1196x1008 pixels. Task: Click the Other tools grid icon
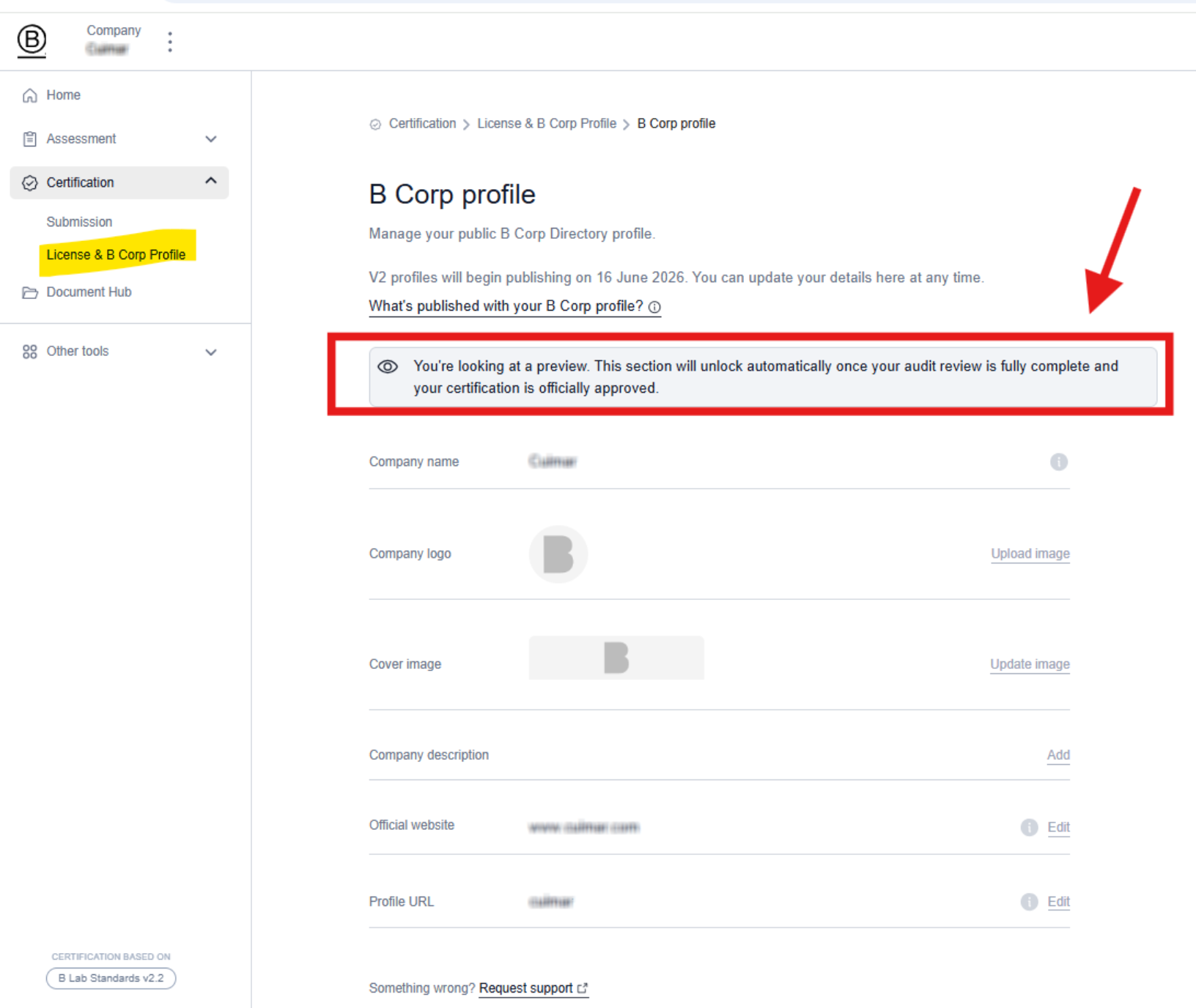(30, 352)
